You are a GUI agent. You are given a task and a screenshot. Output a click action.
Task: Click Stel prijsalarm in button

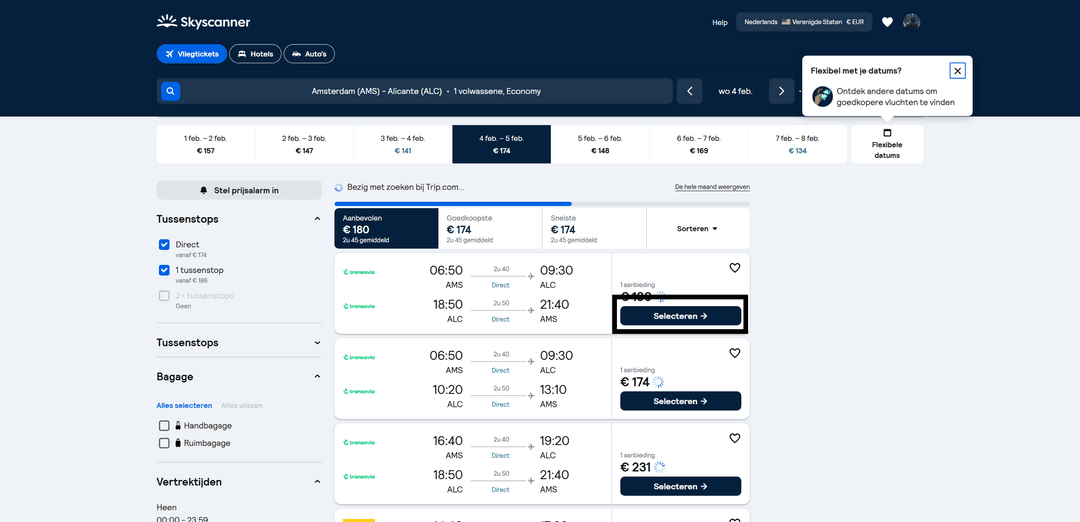pyautogui.click(x=239, y=190)
